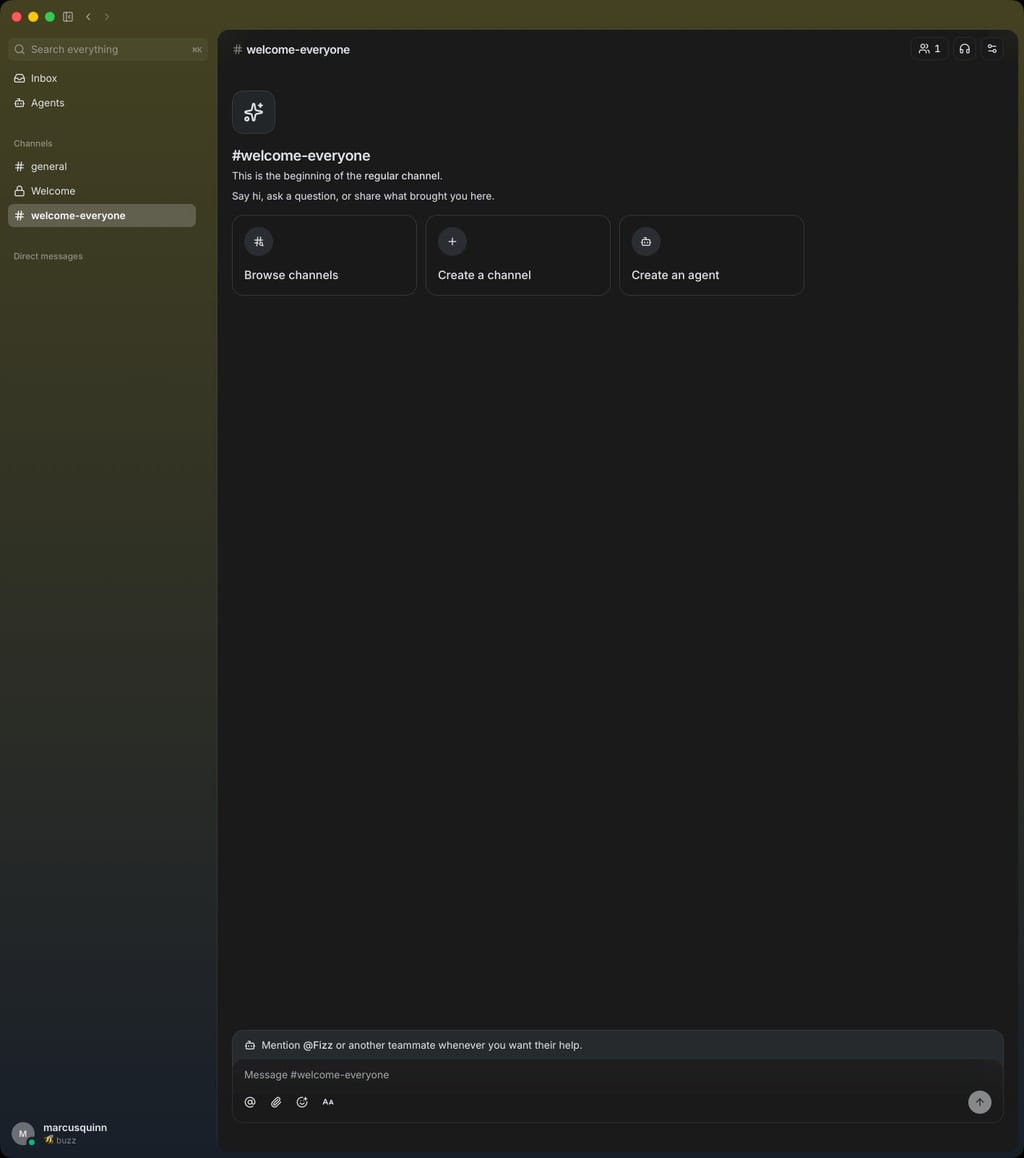This screenshot has height=1158, width=1024.
Task: Toggle text formatting with the Aa icon
Action: click(x=328, y=1102)
